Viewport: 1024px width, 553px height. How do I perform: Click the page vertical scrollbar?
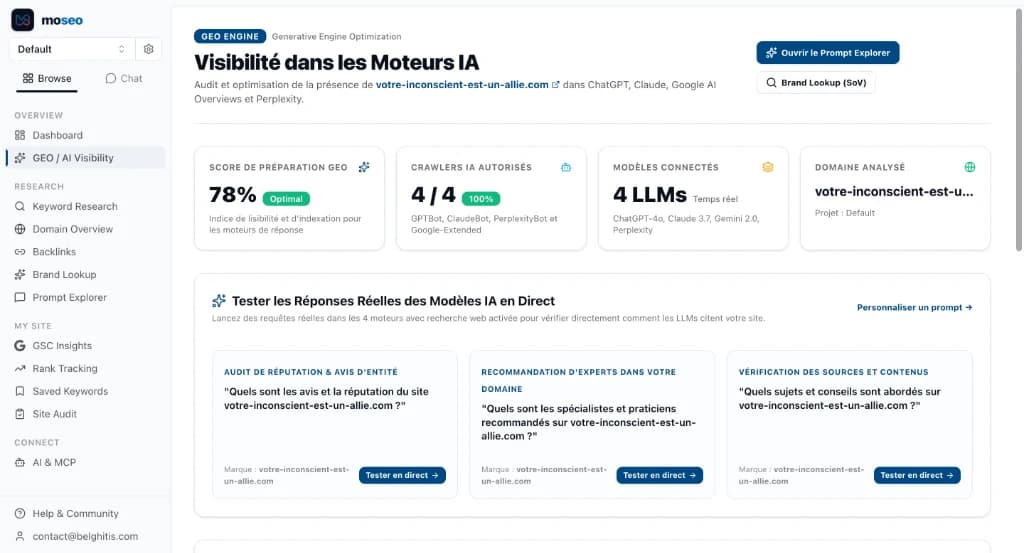[1018, 131]
